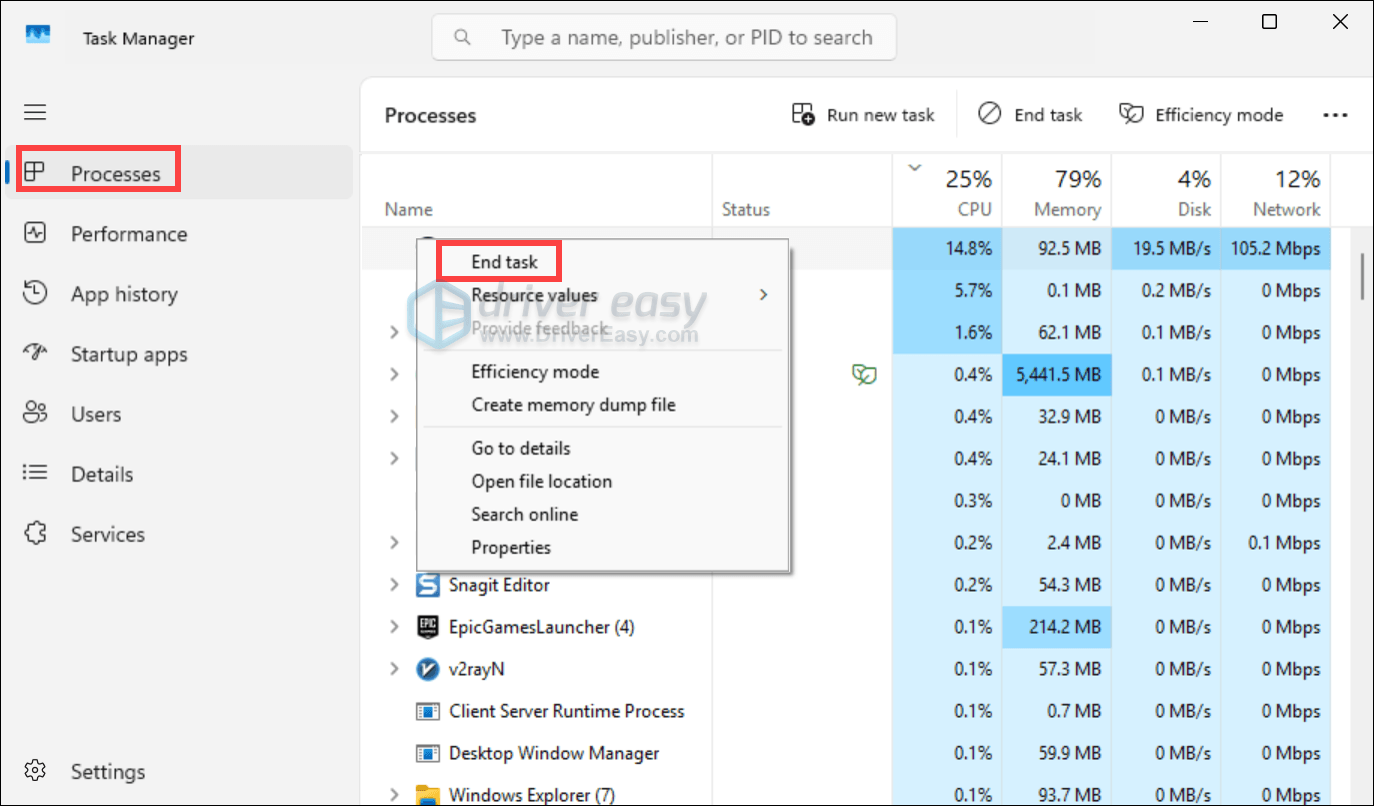Go to Startup apps page
Image resolution: width=1374 pixels, height=806 pixels.
pos(128,354)
